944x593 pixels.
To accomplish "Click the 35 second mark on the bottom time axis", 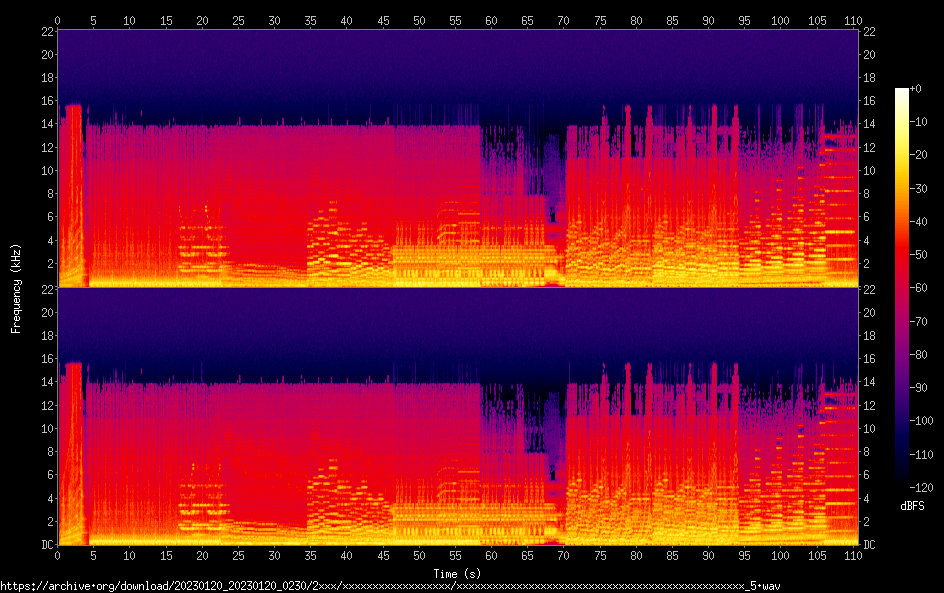I will (311, 555).
